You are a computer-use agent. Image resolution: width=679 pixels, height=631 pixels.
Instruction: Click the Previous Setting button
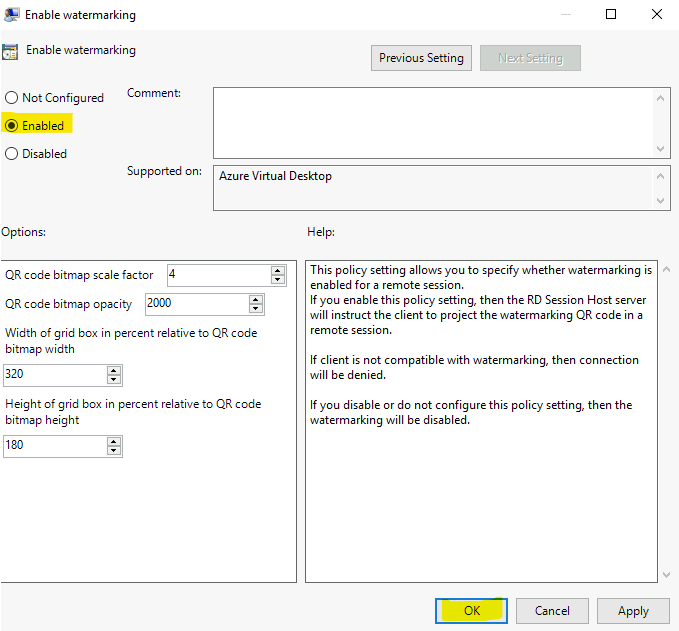tap(421, 58)
